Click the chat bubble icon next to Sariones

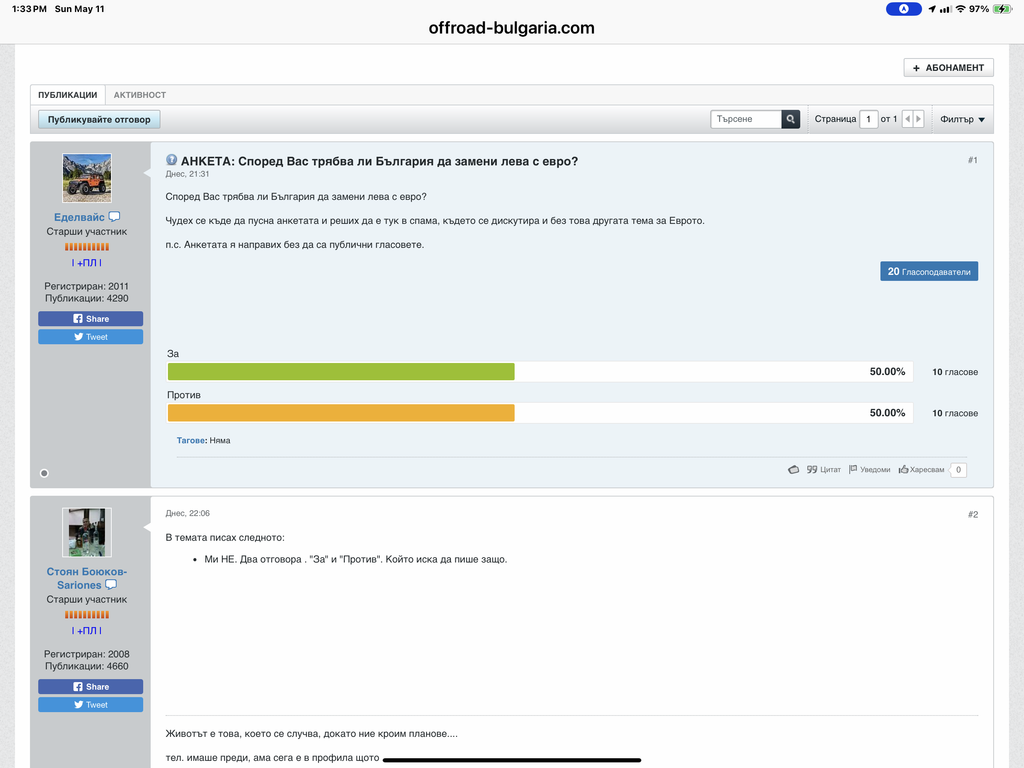click(x=111, y=585)
